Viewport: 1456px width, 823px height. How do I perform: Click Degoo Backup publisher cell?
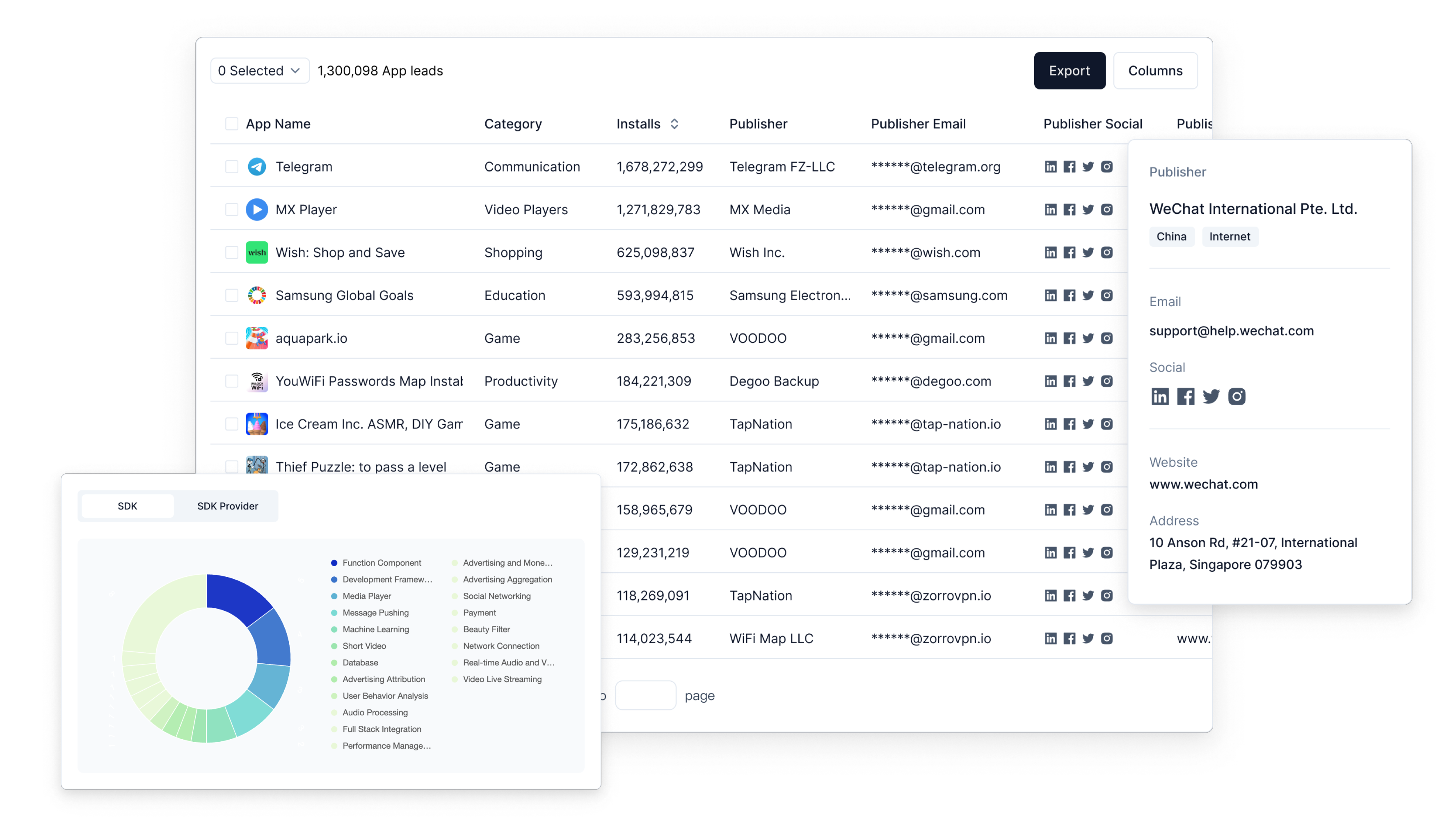[774, 381]
